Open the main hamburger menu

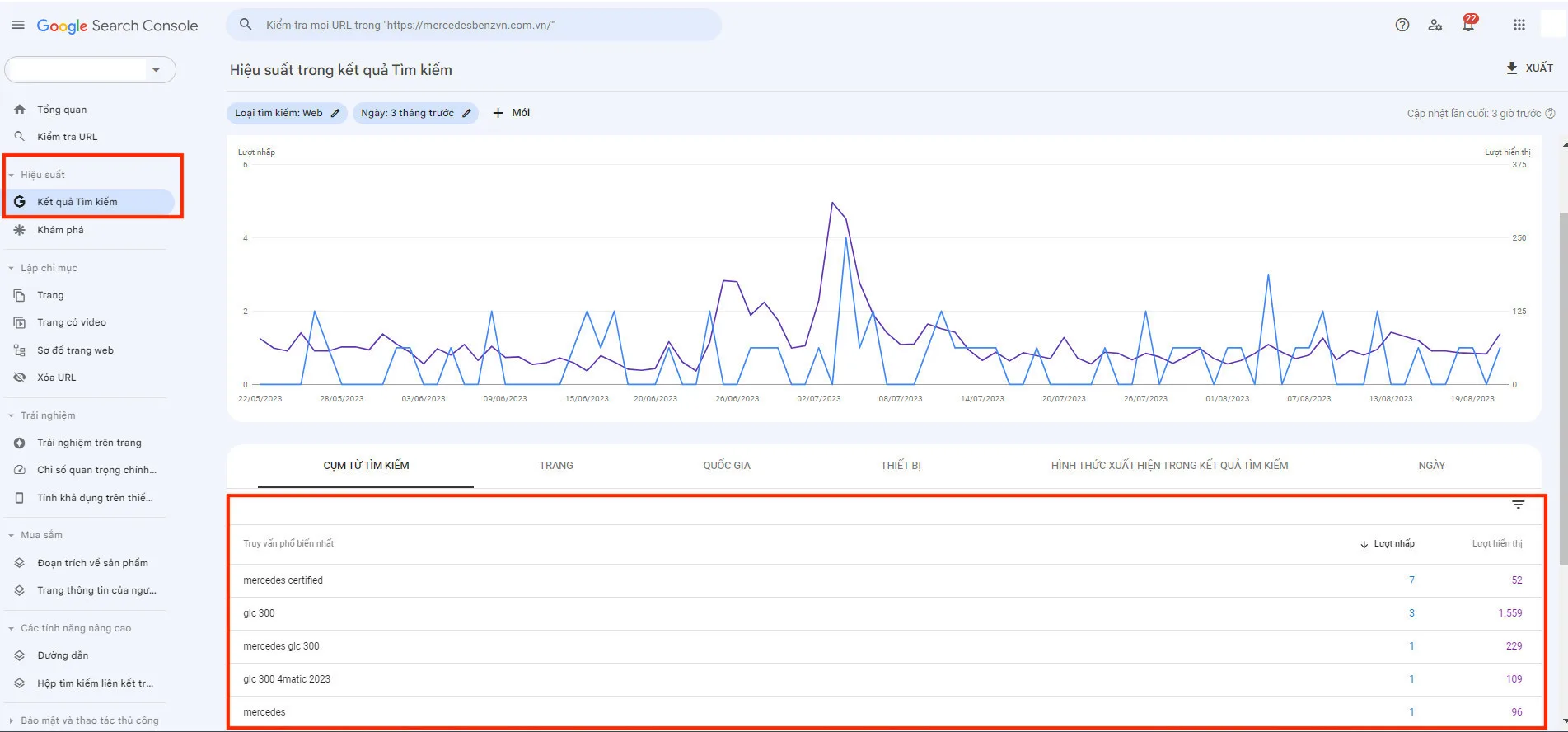pos(18,26)
